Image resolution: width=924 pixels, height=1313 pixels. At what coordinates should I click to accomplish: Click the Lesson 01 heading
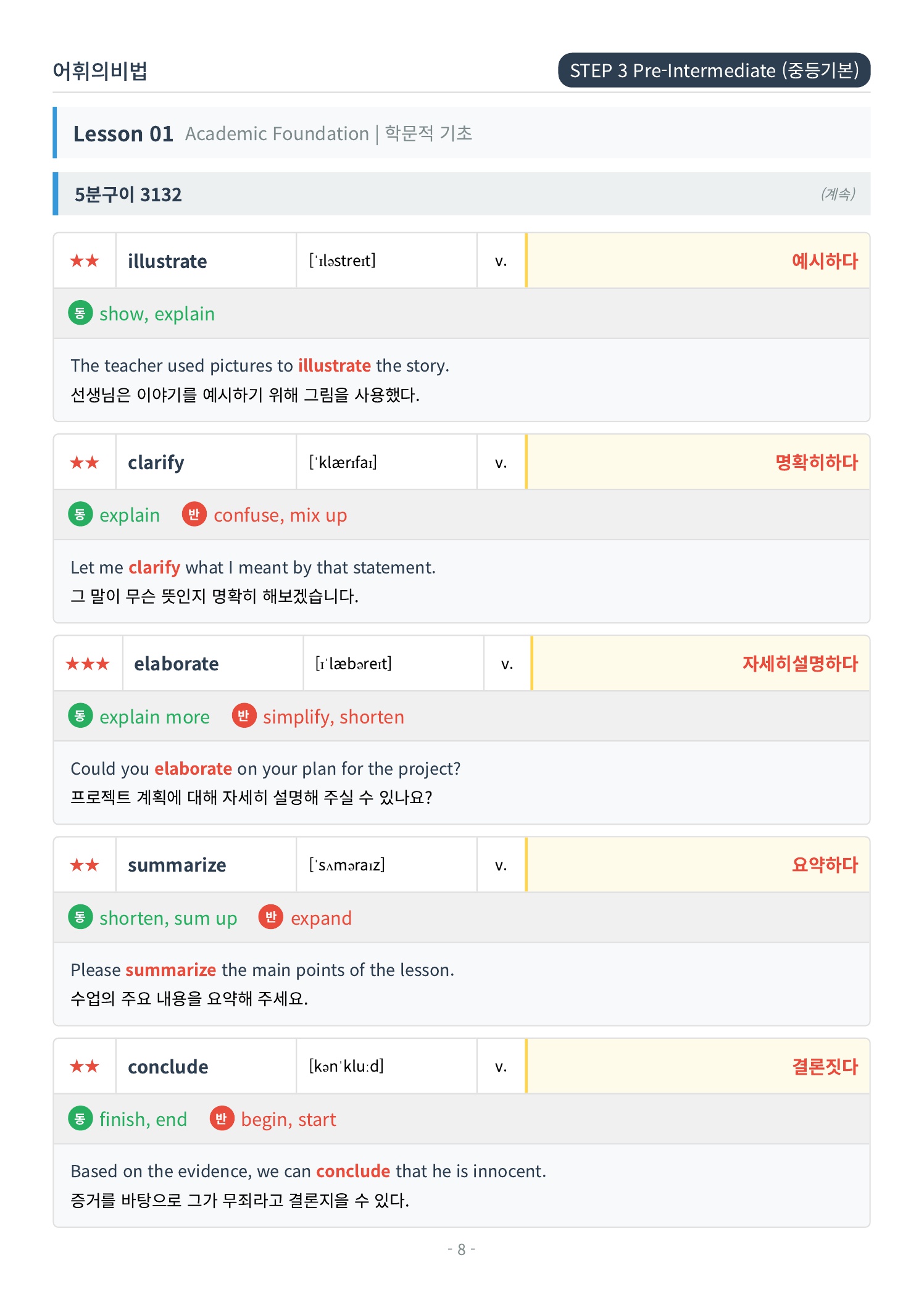tap(123, 133)
